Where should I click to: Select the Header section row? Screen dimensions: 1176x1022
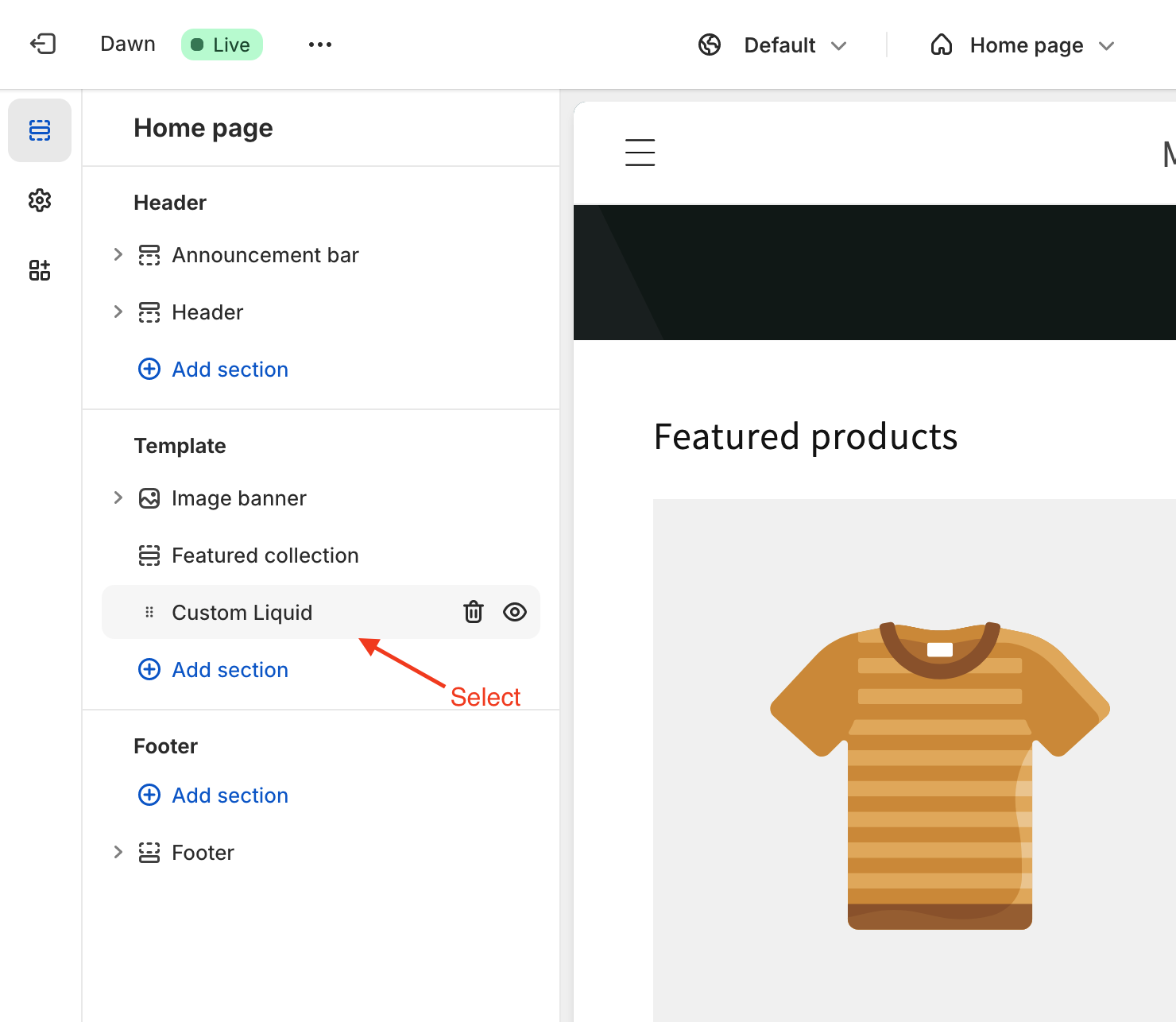(321, 312)
